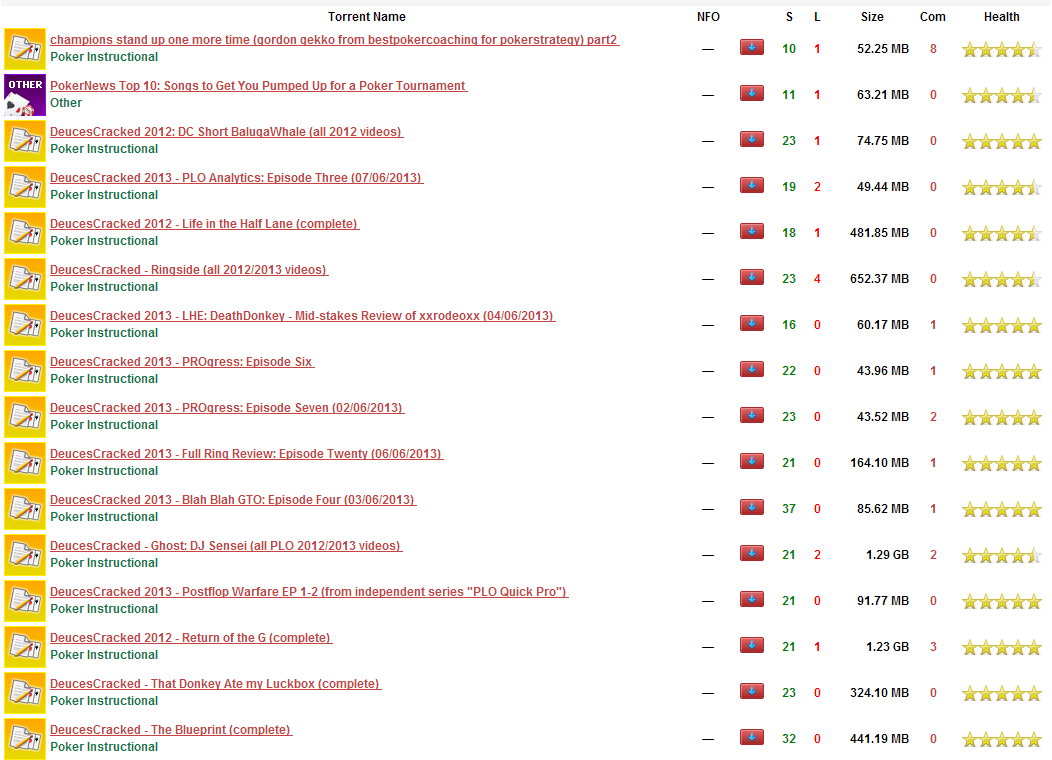
Task: Click the download arrow for PLO Analytics: Episode Three
Action: pos(751,185)
